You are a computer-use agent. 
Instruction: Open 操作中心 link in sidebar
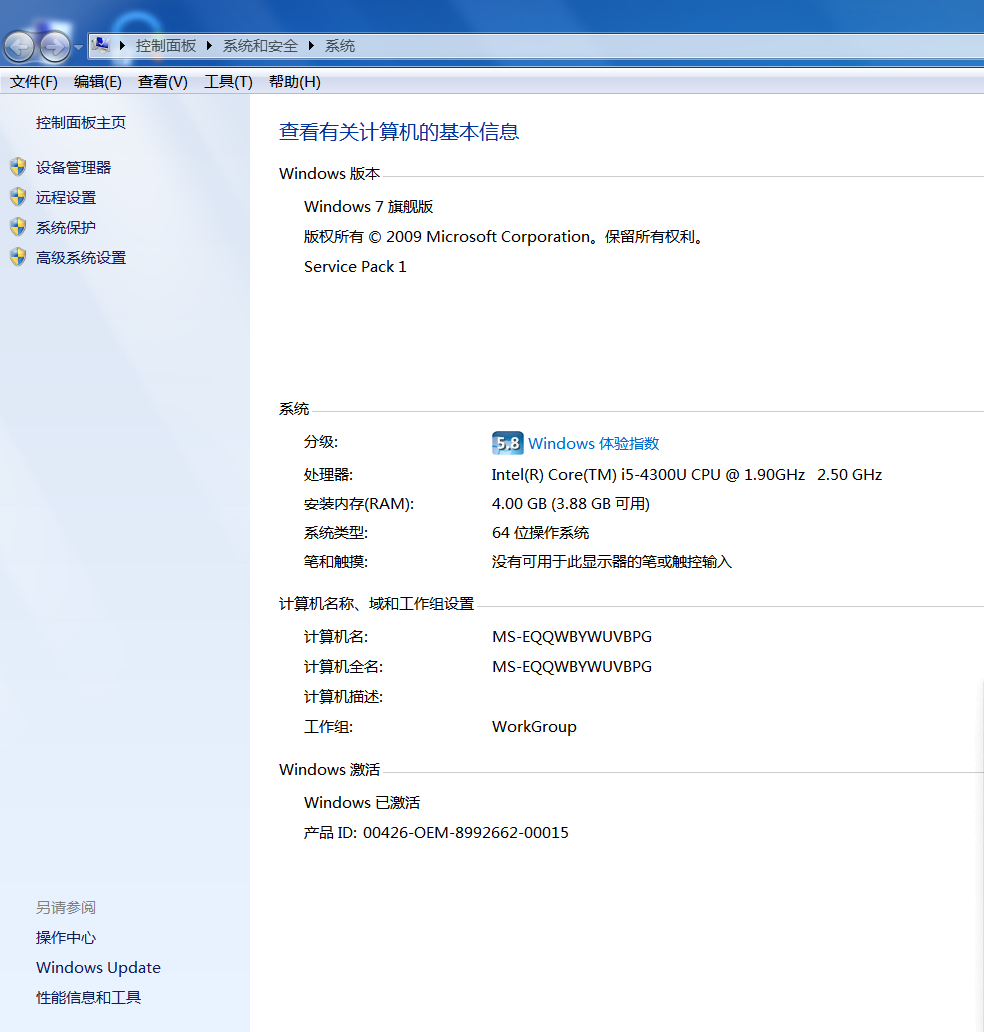tap(66, 937)
